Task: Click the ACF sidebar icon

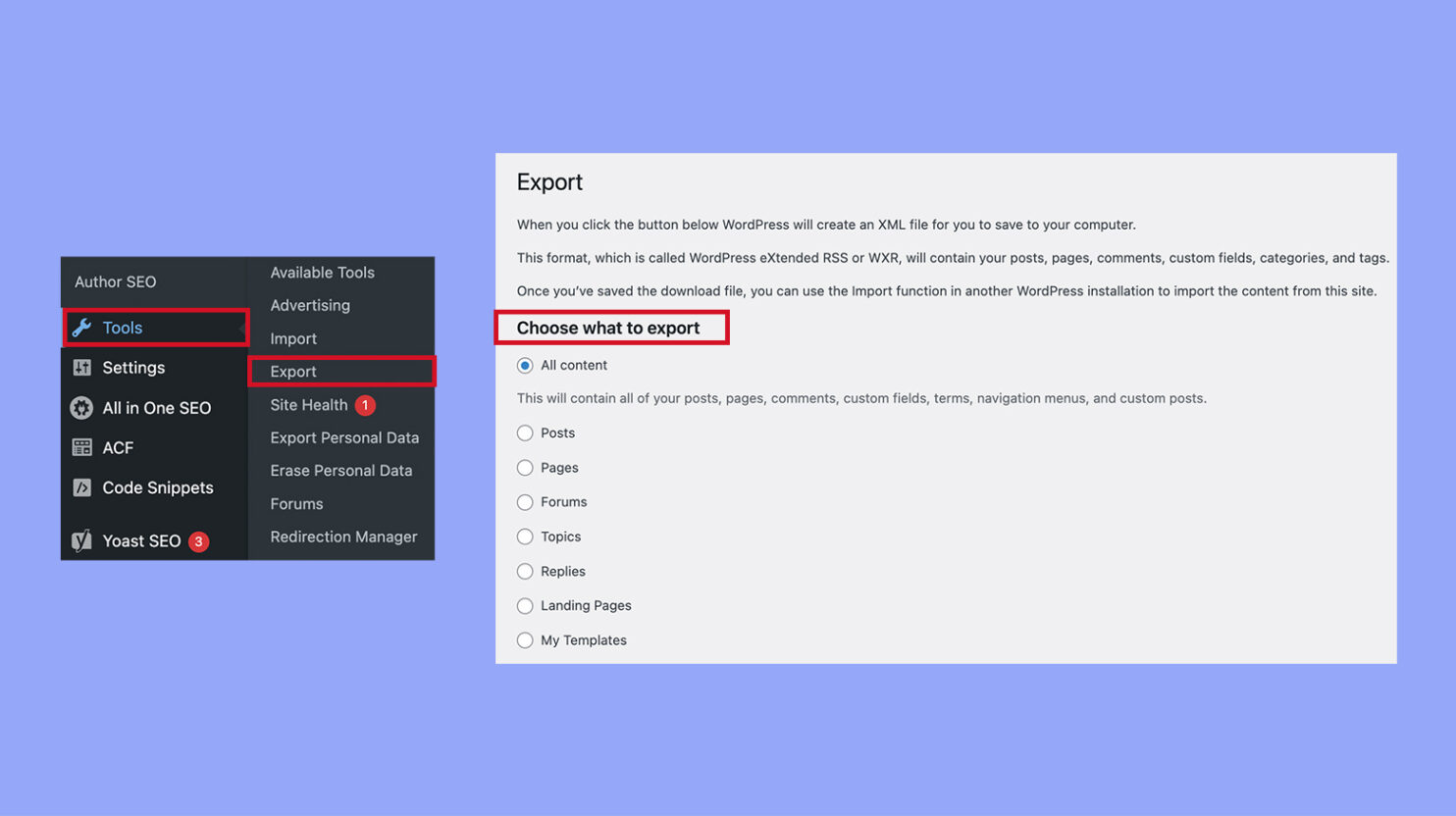Action: pyautogui.click(x=82, y=447)
